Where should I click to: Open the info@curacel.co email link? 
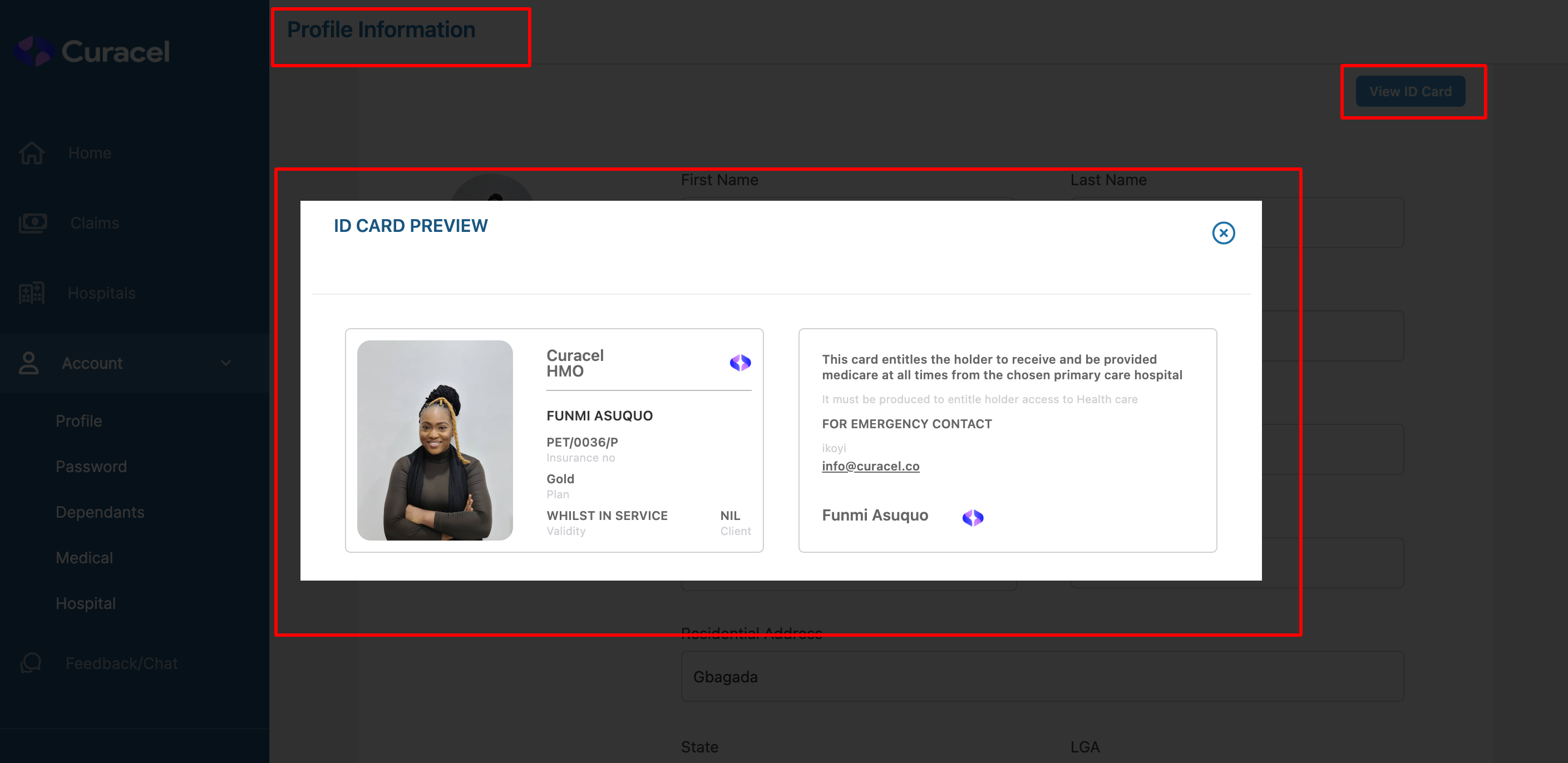(870, 466)
